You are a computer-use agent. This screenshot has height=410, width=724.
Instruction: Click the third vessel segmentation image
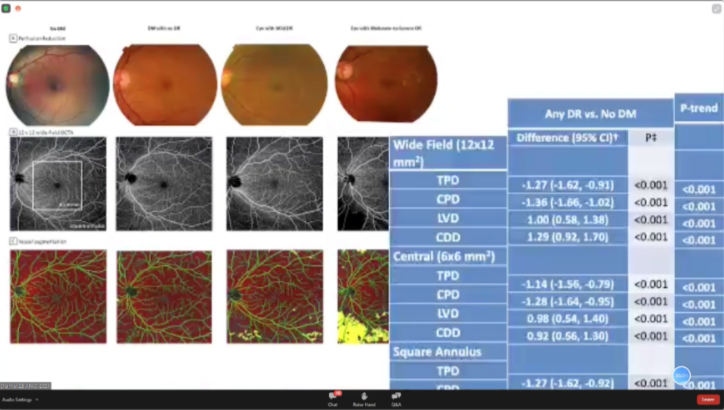273,297
